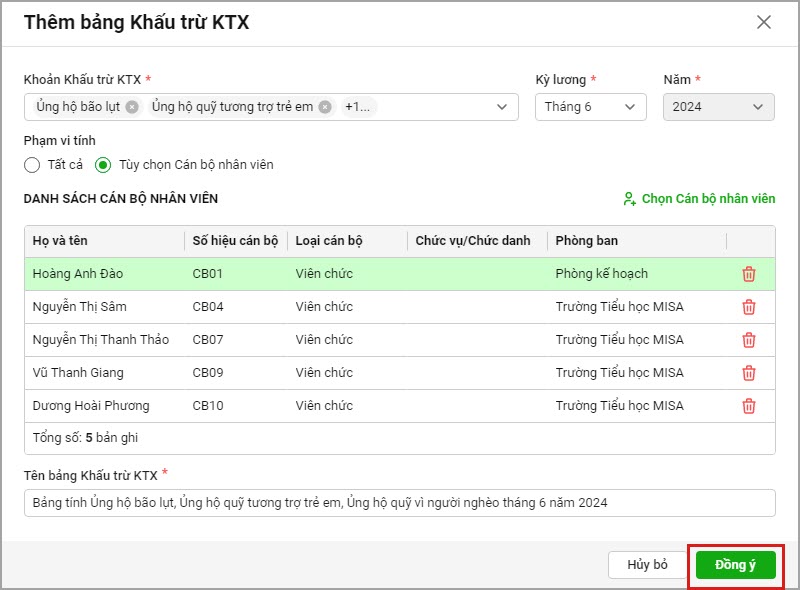
Task: Open 'Chọn Cán bộ nhân viên' link
Action: click(x=699, y=199)
